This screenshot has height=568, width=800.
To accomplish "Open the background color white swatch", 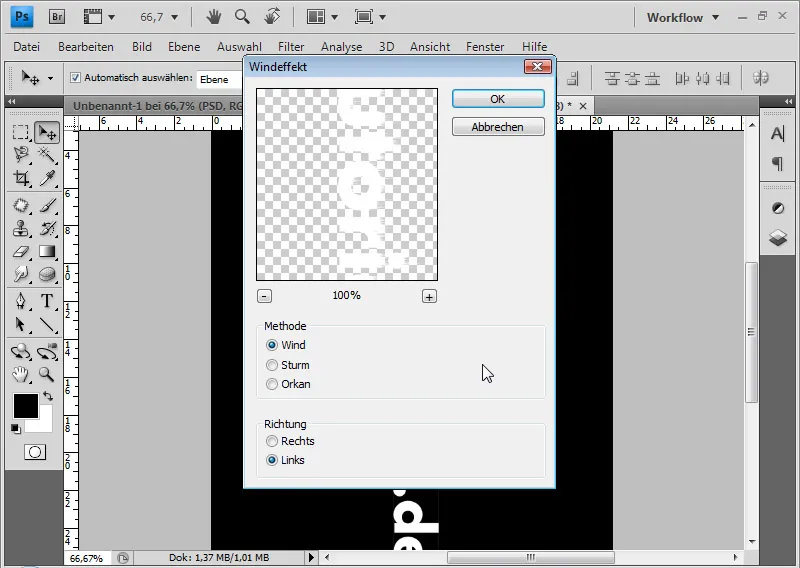I will click(x=45, y=424).
